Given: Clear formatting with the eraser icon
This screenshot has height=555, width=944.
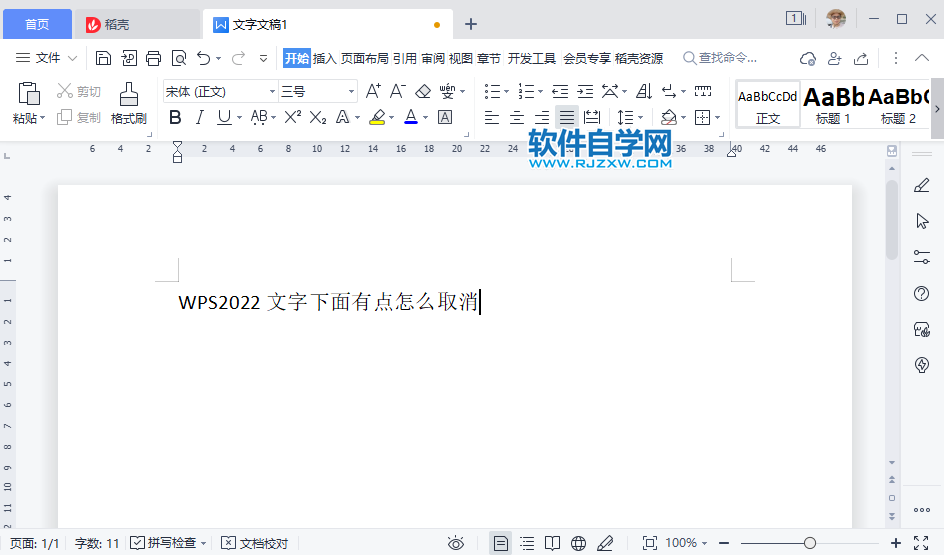Looking at the screenshot, I should point(423,91).
